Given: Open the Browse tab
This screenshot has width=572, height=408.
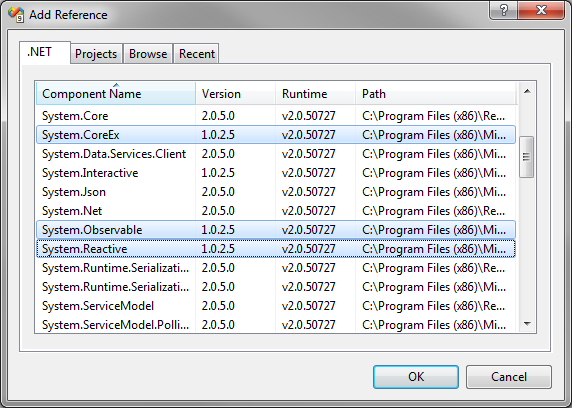Looking at the screenshot, I should (x=148, y=54).
